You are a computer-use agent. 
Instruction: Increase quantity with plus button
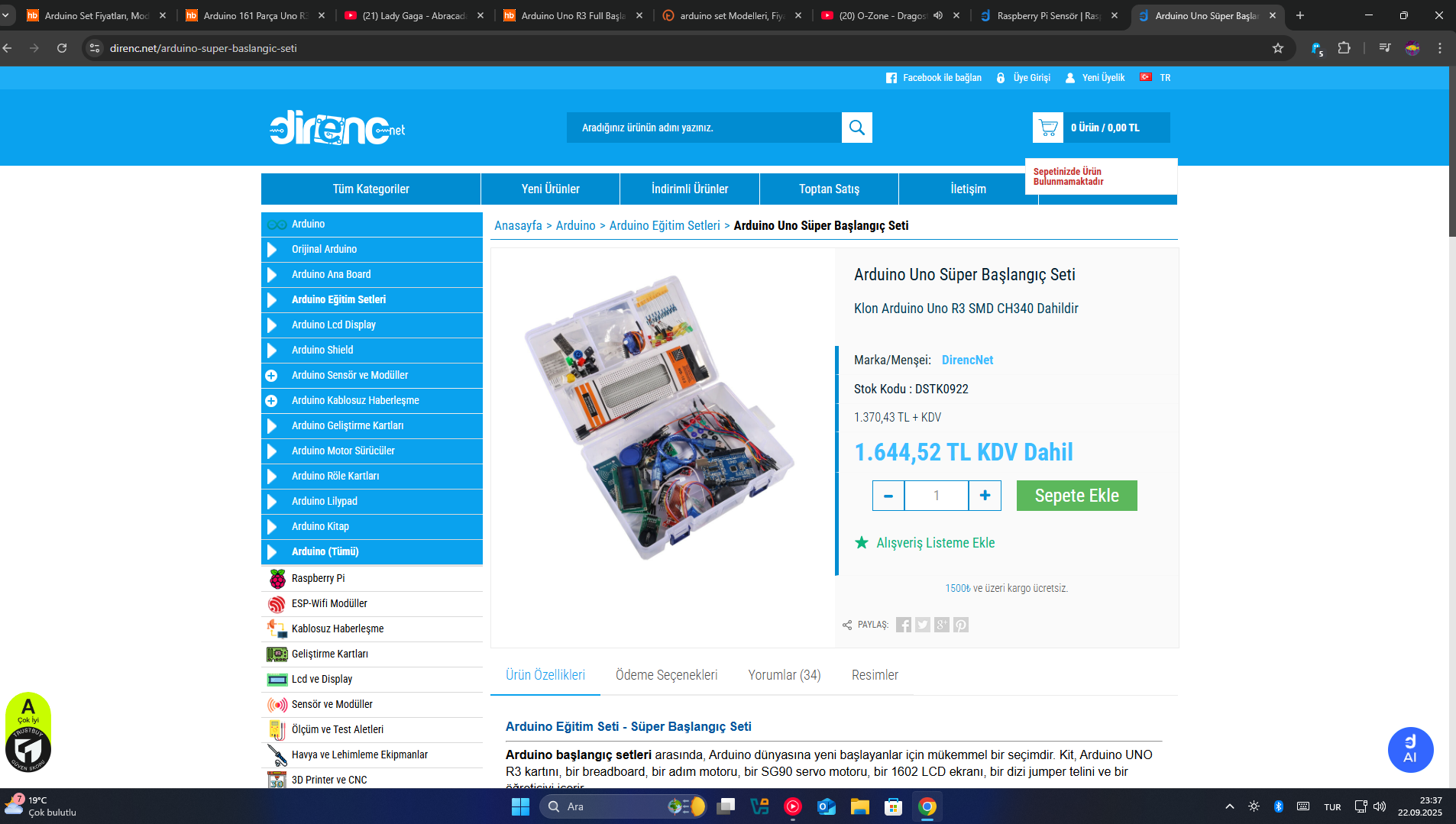(x=985, y=496)
